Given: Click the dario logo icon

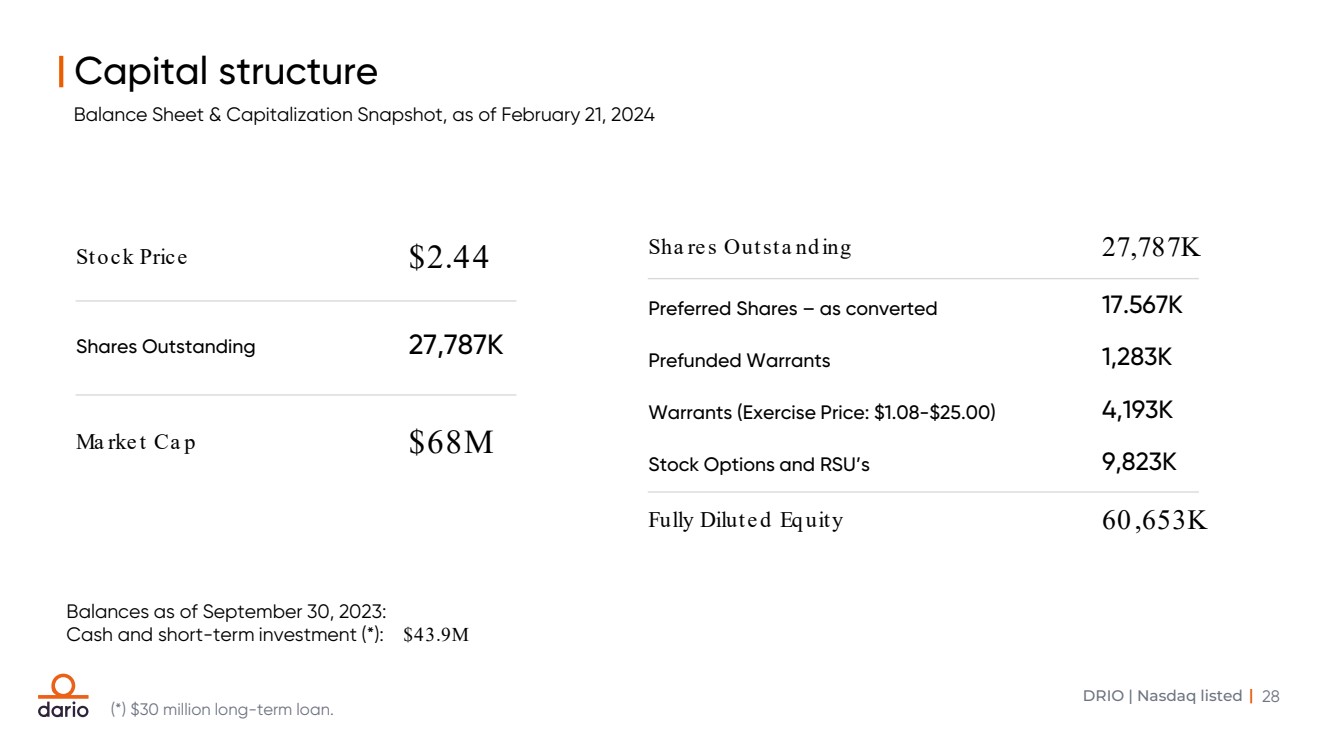Looking at the screenshot, I should click(x=62, y=696).
